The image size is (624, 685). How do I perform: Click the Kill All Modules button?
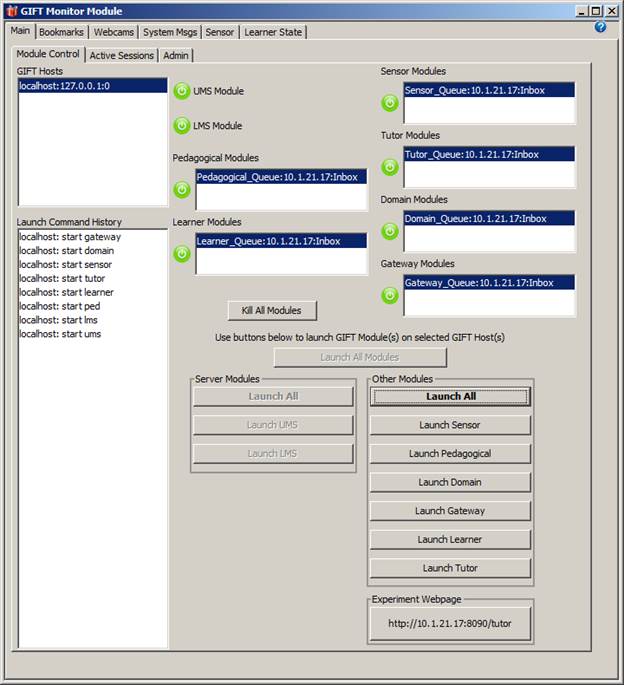point(272,311)
